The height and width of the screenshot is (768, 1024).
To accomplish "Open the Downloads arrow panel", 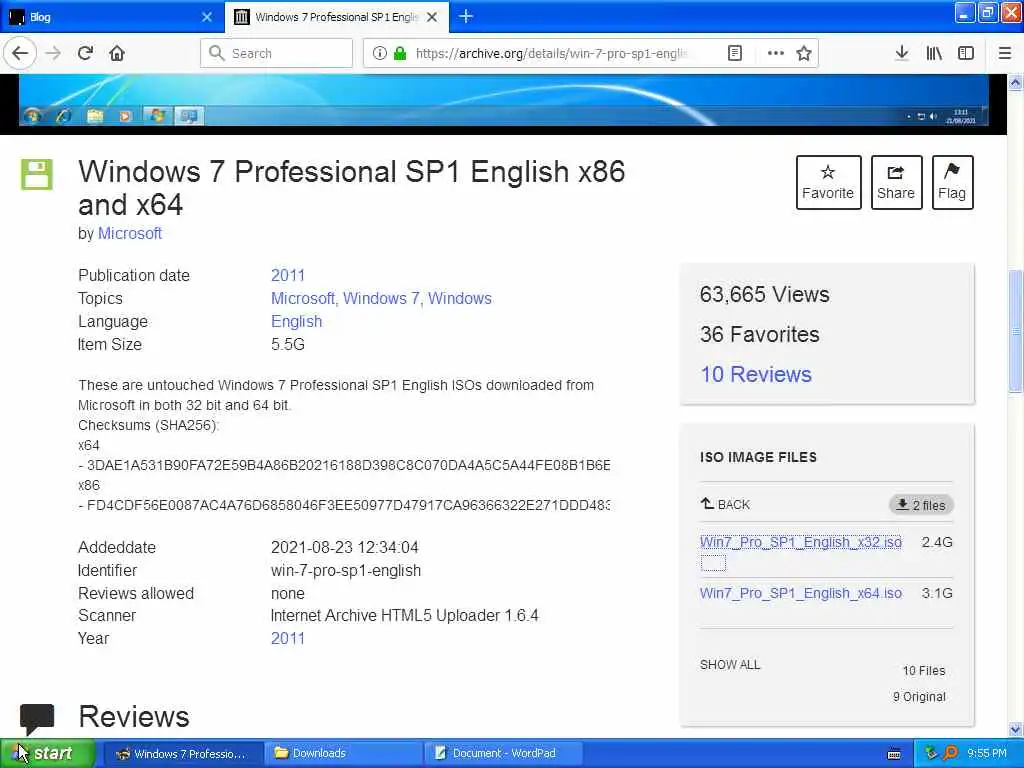I will tap(902, 53).
